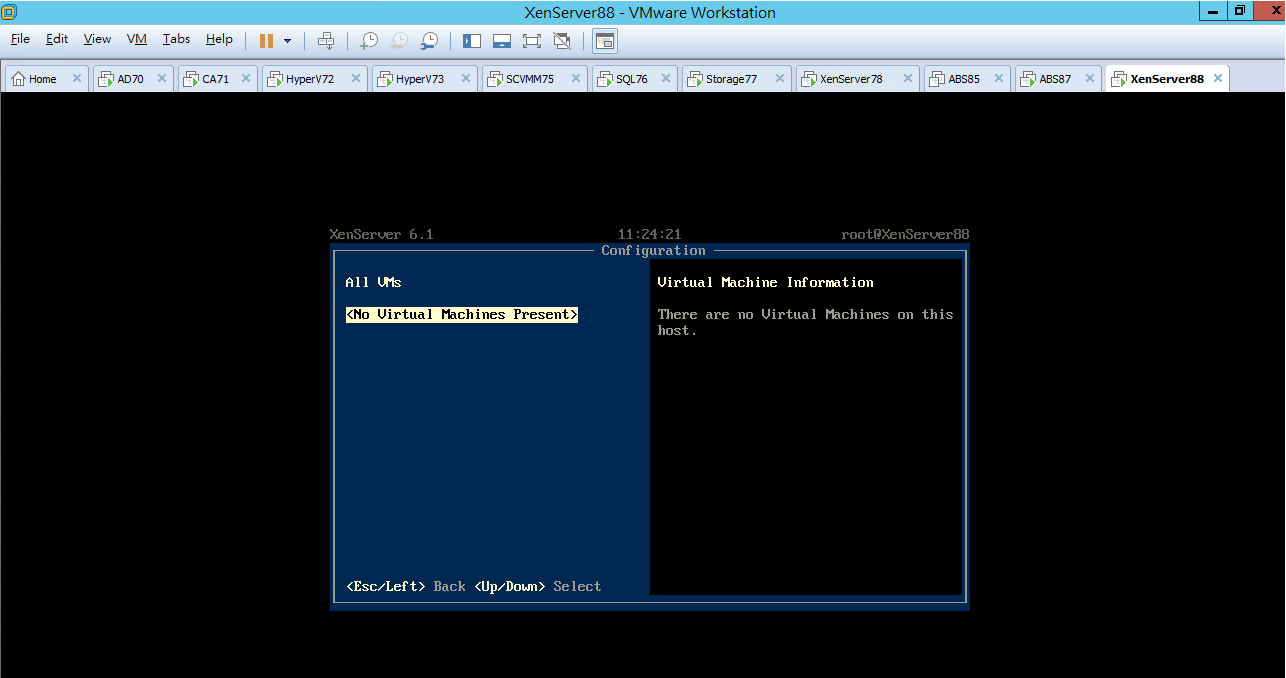Click the '<Esc/Left> Back' hint text
1286x678 pixels.
[x=406, y=586]
